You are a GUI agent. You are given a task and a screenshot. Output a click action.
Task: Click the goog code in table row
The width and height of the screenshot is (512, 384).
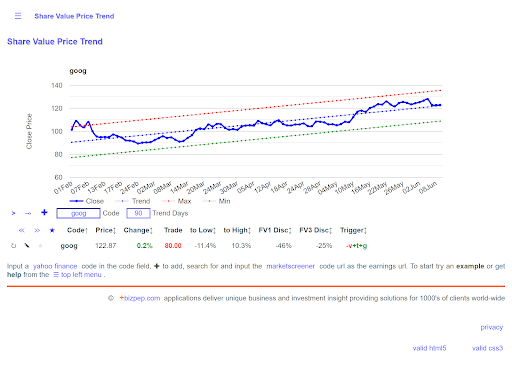click(x=69, y=246)
